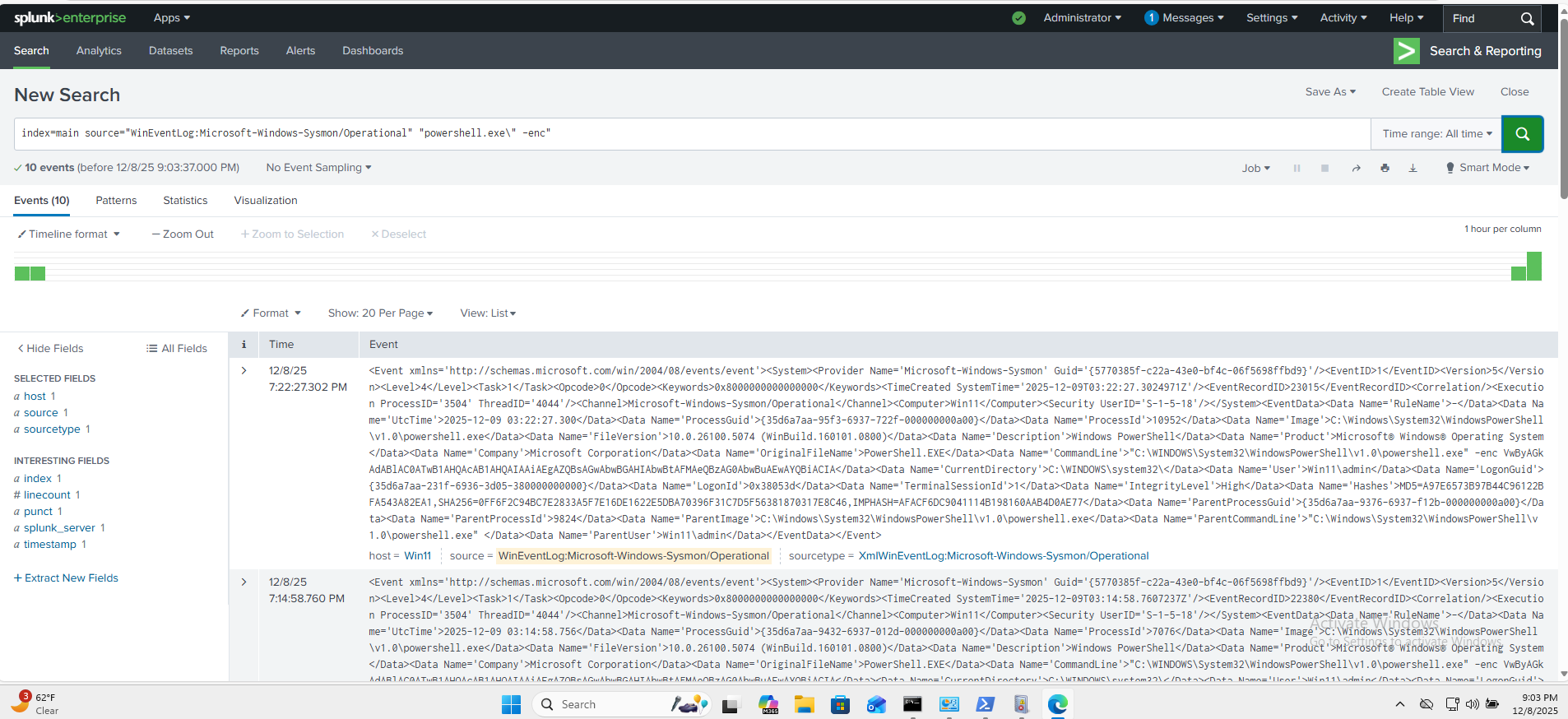The height and width of the screenshot is (719, 1568).
Task: Open the Save As dropdown
Action: (1330, 92)
